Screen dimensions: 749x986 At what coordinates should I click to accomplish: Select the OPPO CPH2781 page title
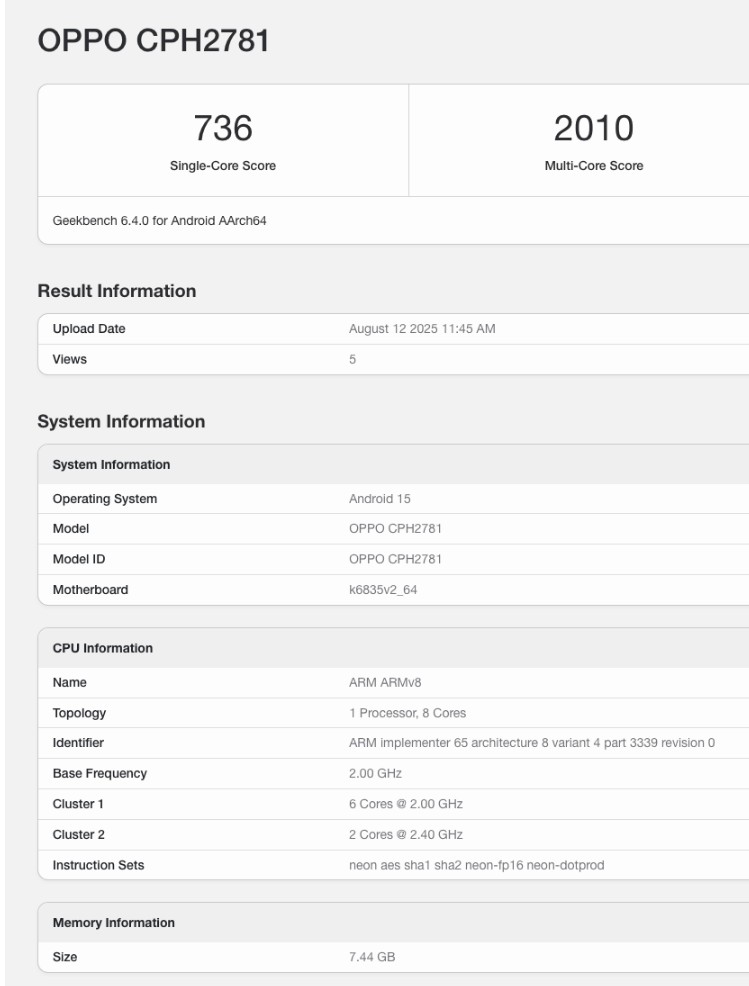point(153,41)
